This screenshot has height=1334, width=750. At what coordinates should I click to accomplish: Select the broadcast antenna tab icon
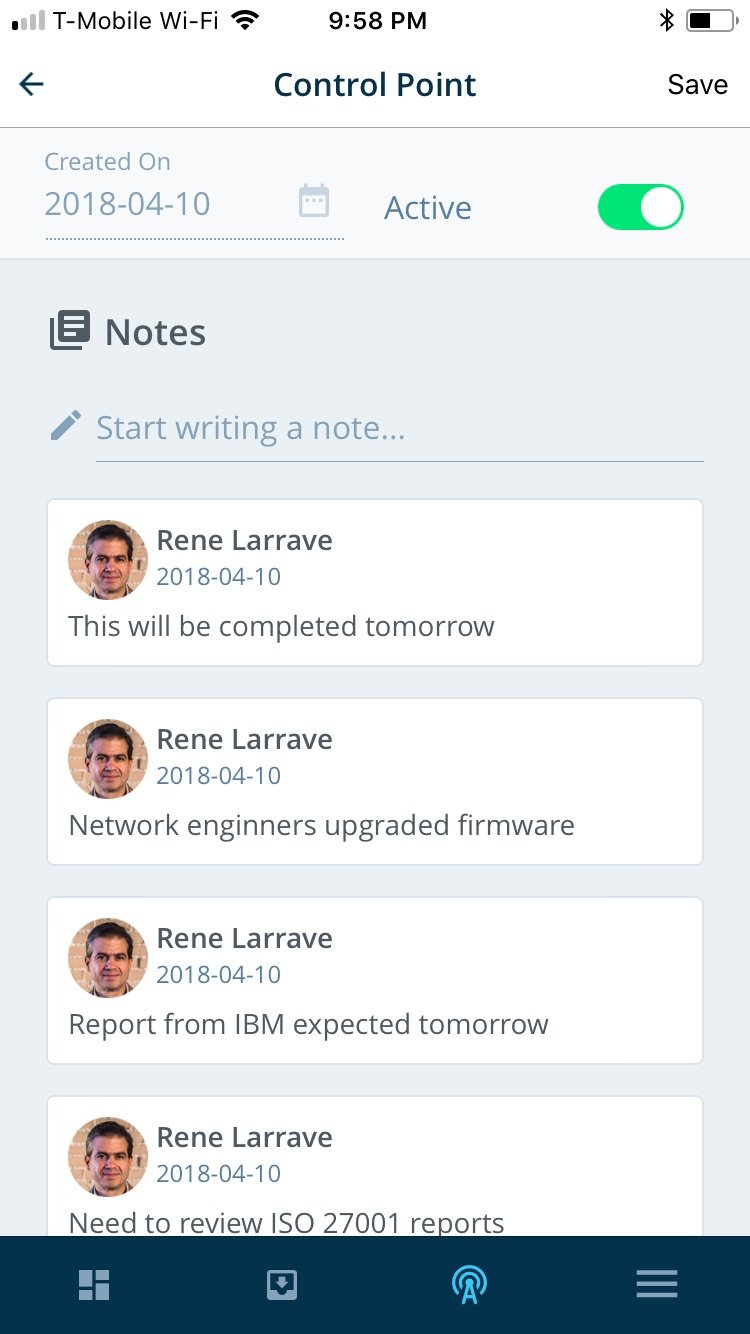[469, 1284]
